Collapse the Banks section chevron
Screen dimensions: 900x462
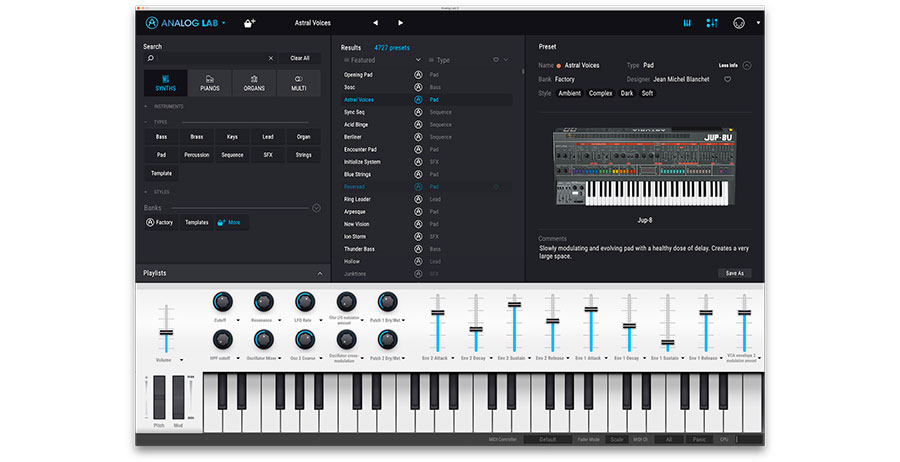[x=316, y=208]
